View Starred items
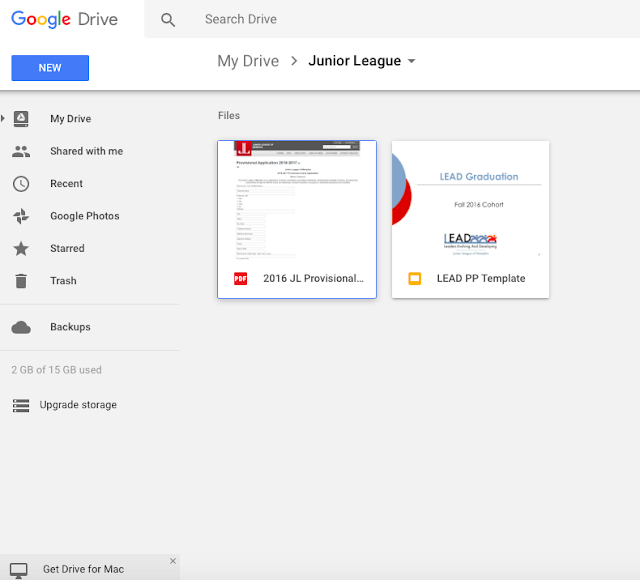The height and width of the screenshot is (580, 640). tap(67, 248)
